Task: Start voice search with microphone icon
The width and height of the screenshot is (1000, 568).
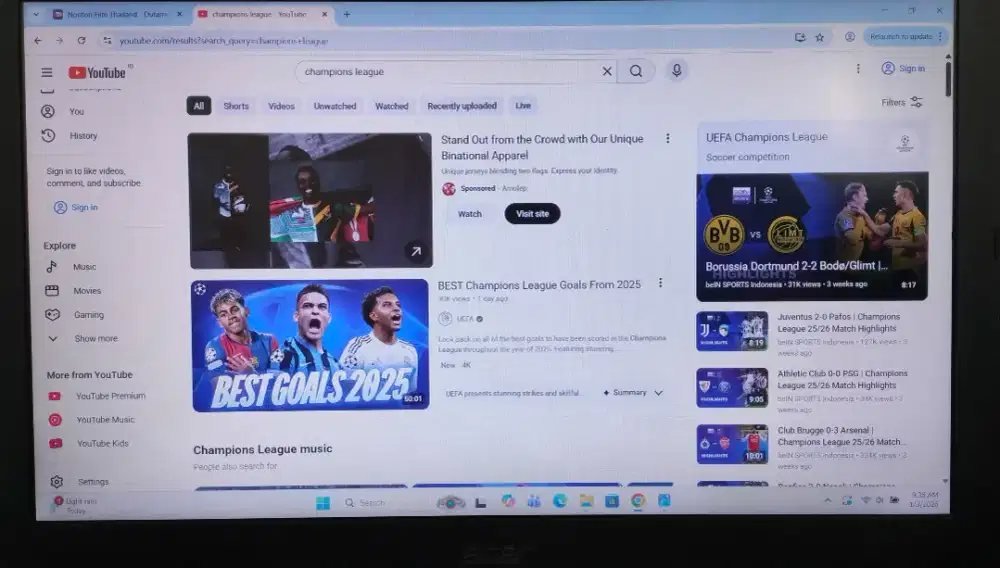Action: pyautogui.click(x=677, y=71)
